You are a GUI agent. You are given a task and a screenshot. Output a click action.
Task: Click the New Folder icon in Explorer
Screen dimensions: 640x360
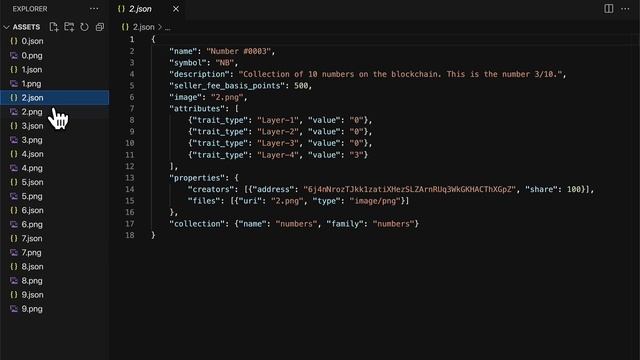pos(69,27)
